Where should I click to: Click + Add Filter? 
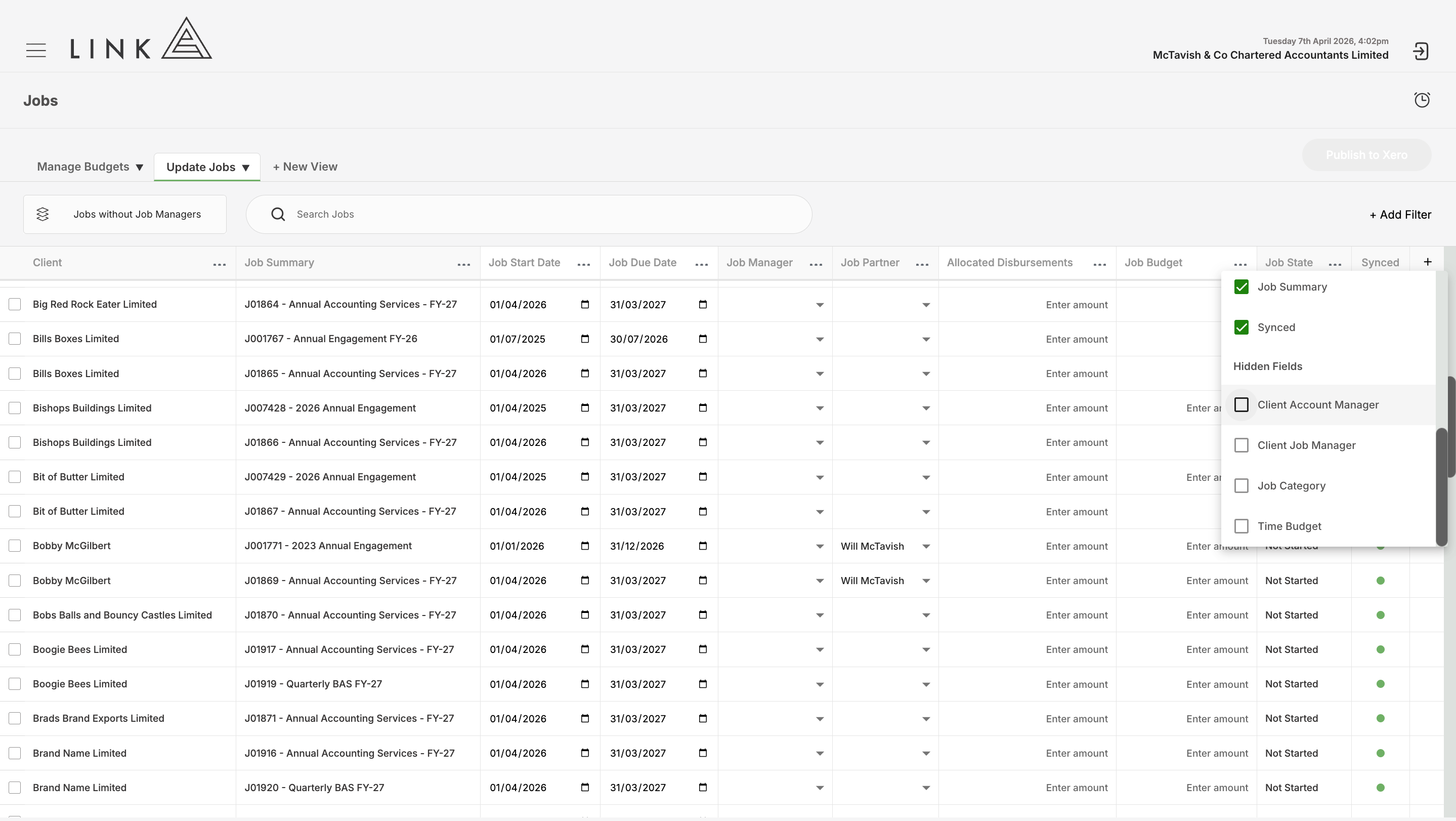pyautogui.click(x=1401, y=215)
